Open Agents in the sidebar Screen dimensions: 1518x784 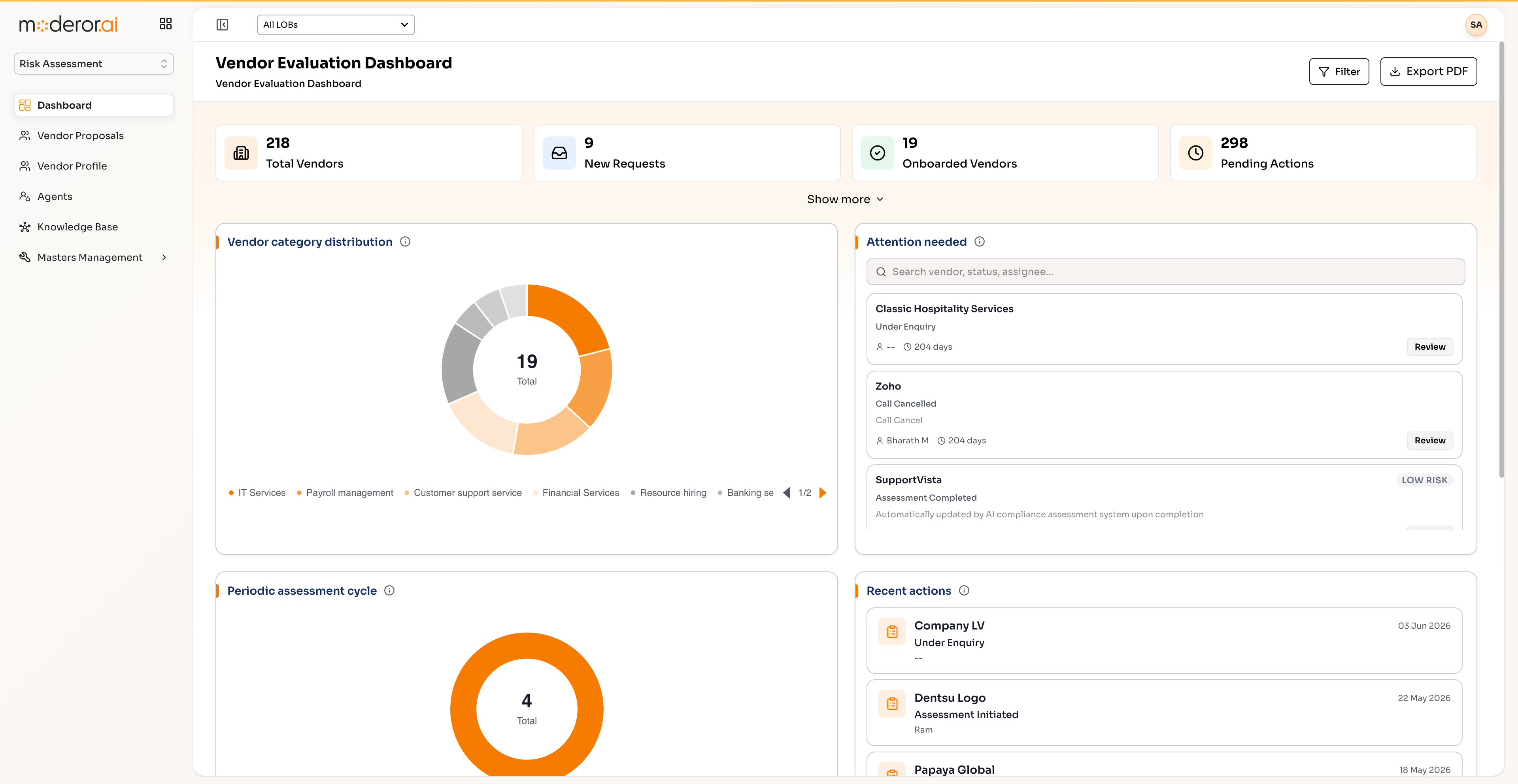coord(94,196)
